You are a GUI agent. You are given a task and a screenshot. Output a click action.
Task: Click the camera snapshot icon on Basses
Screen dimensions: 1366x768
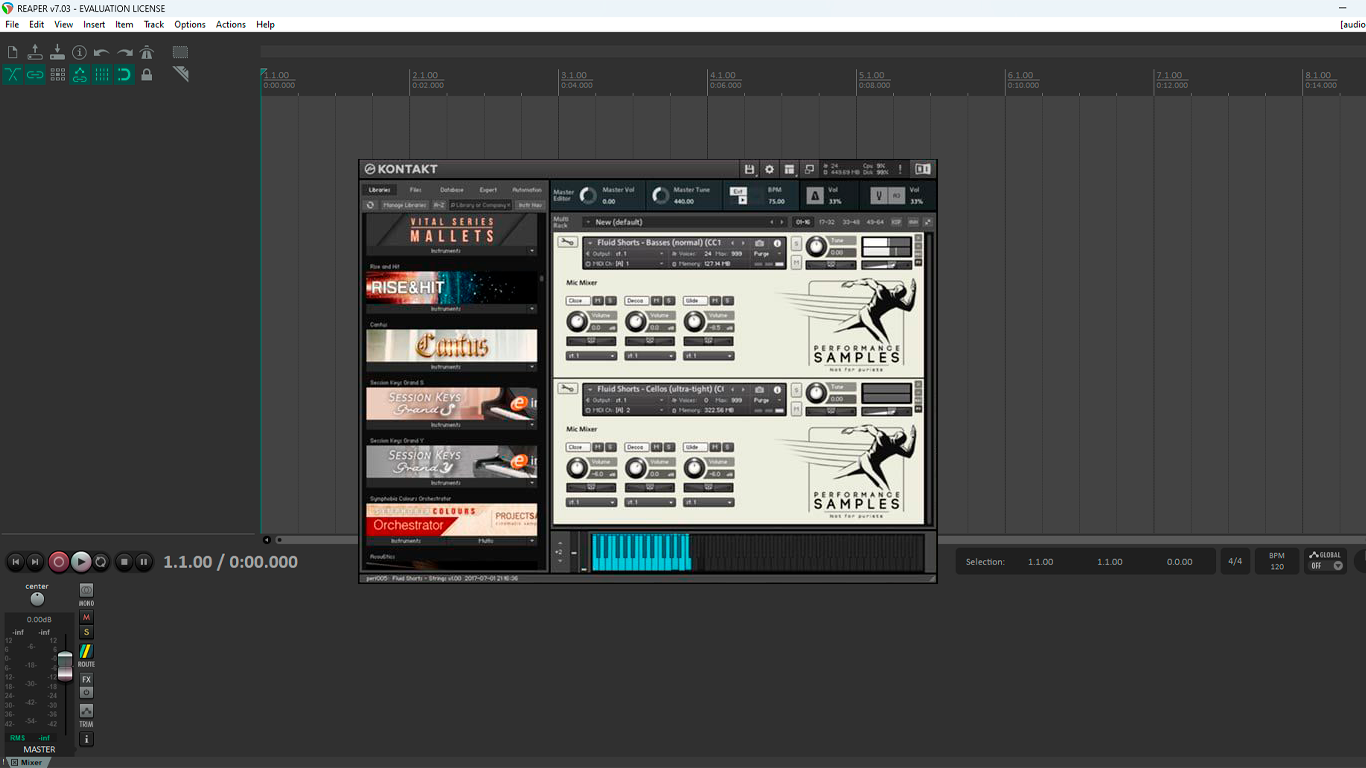(760, 243)
